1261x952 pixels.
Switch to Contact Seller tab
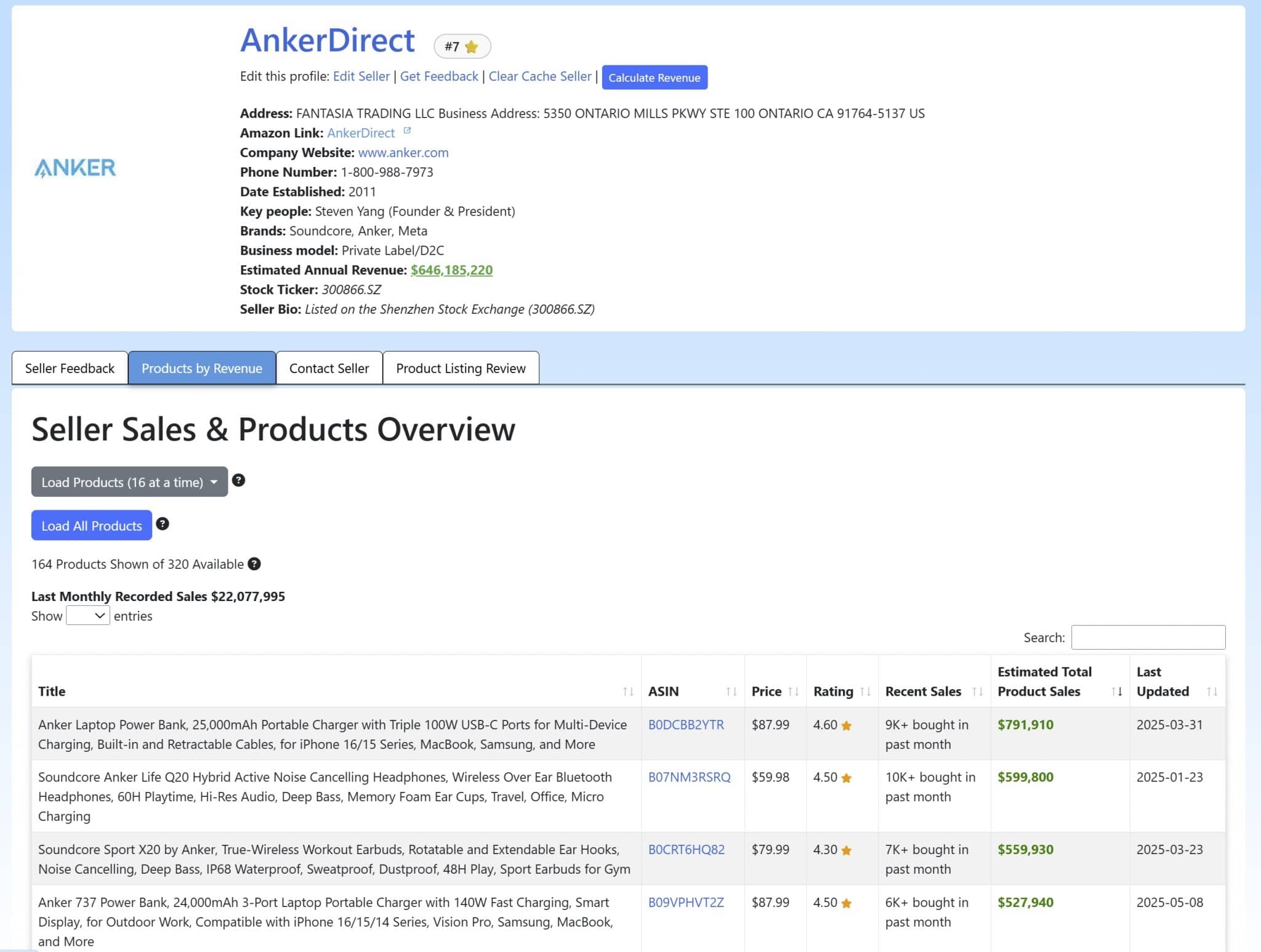point(329,368)
